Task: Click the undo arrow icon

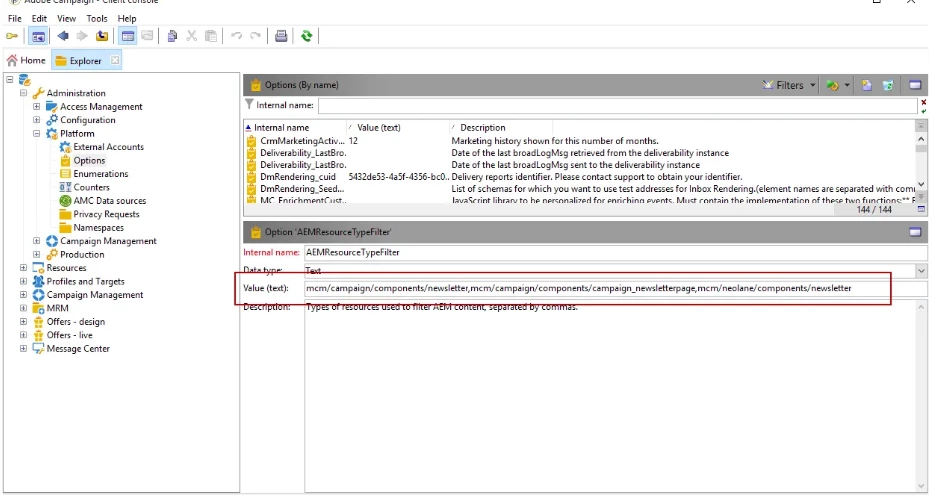Action: pos(236,36)
